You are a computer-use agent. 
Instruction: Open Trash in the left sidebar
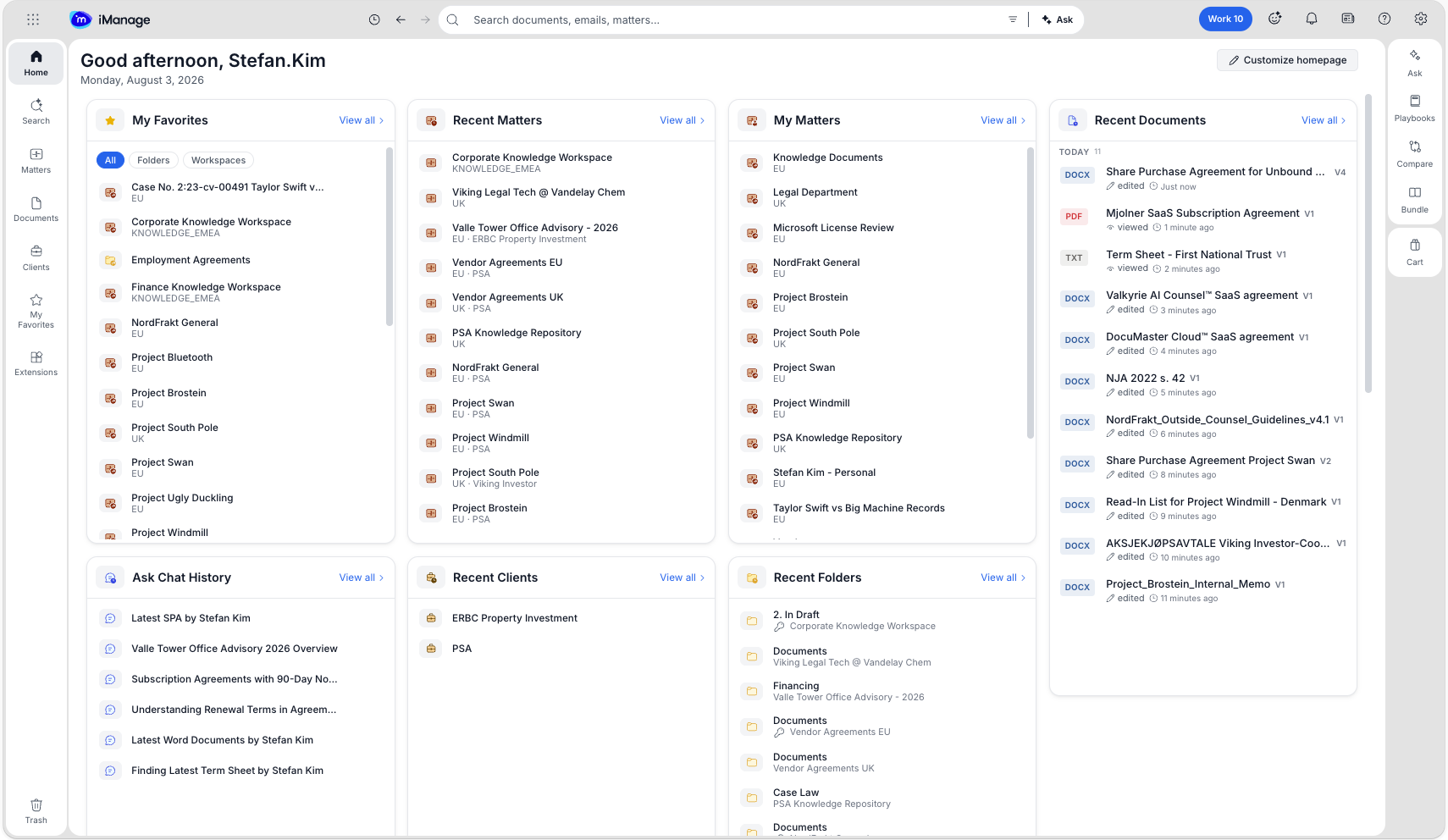(36, 811)
